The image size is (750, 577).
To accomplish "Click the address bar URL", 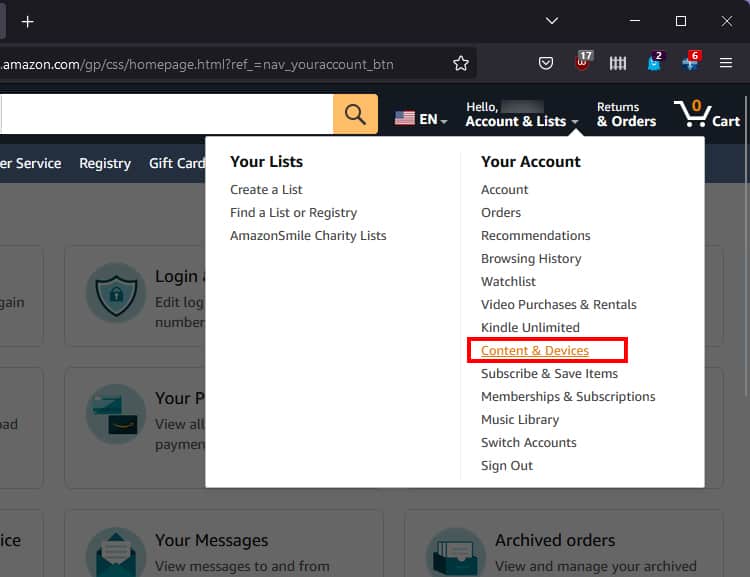I will pyautogui.click(x=197, y=64).
